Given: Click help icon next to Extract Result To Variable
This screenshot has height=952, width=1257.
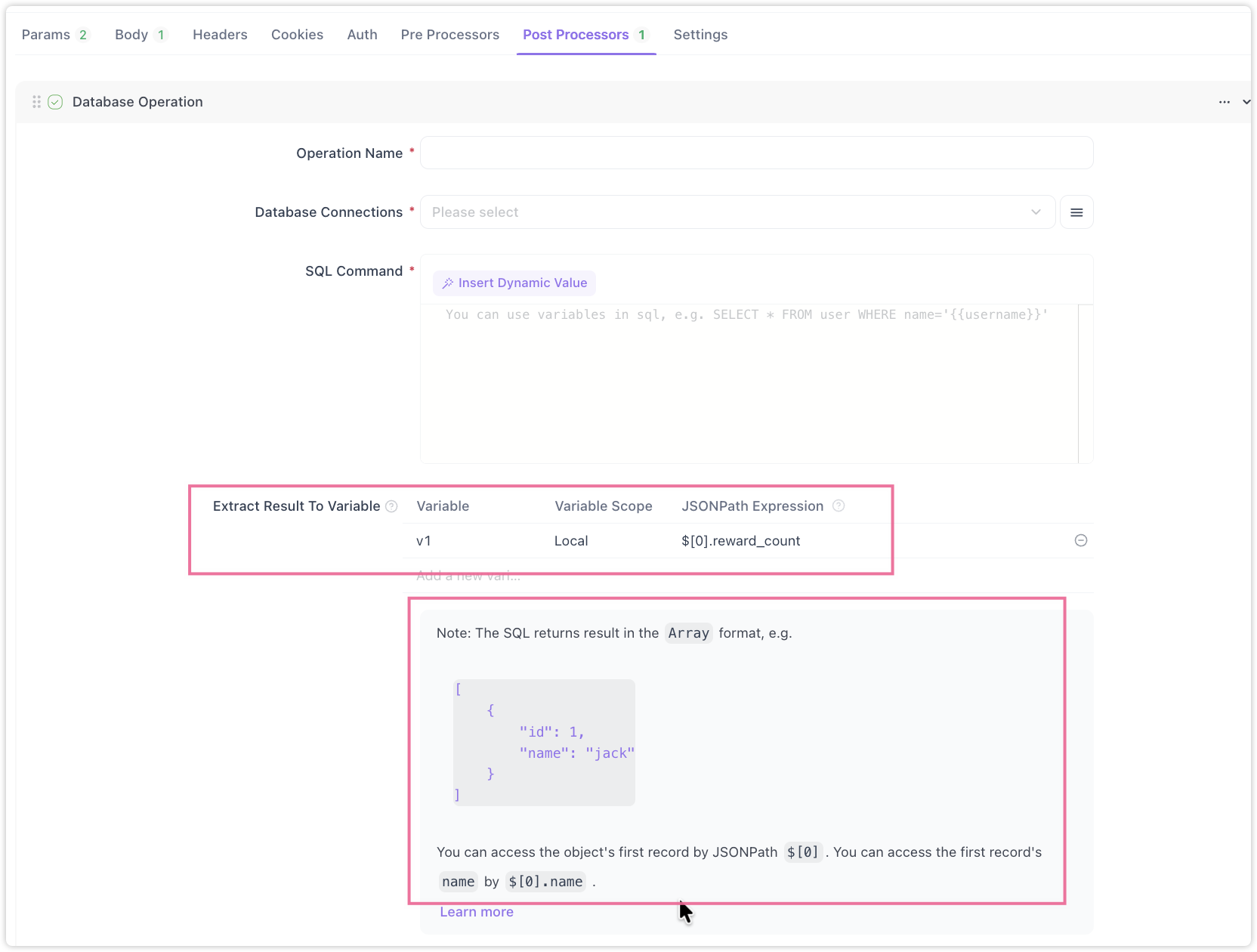Looking at the screenshot, I should click(391, 506).
